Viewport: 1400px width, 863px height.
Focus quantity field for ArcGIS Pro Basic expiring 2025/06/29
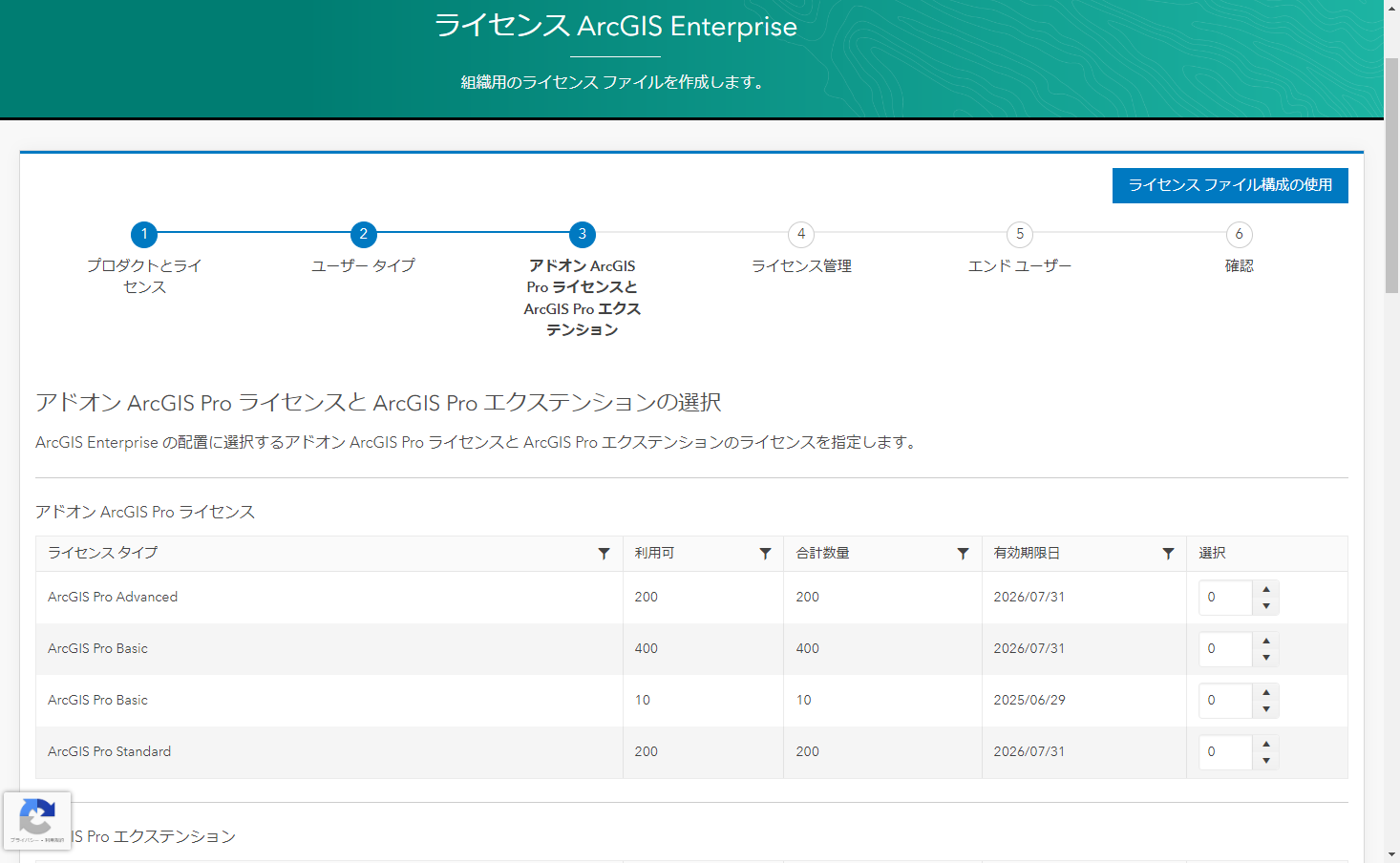(1225, 701)
